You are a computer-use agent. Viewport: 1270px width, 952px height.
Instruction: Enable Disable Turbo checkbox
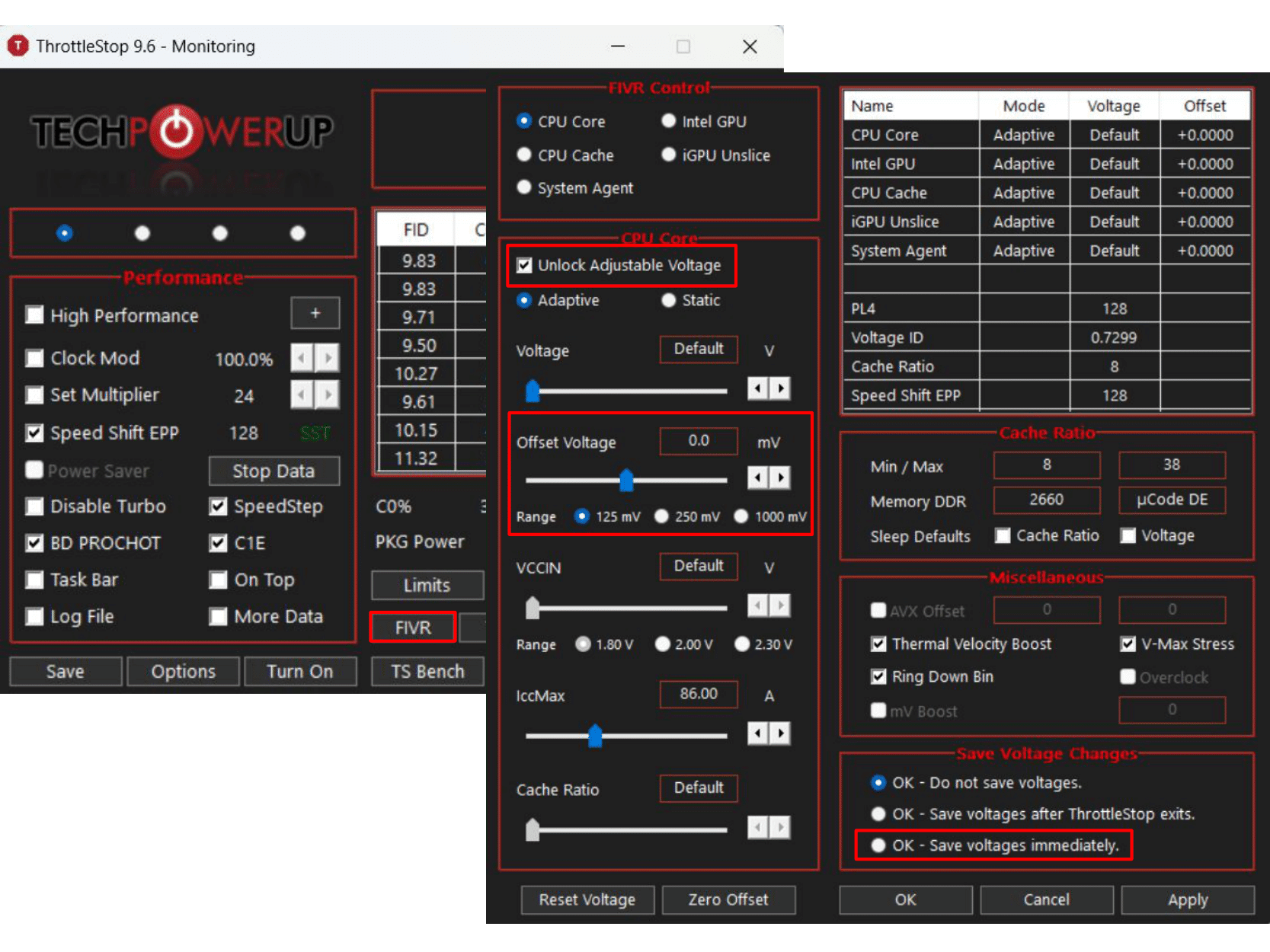[x=34, y=506]
